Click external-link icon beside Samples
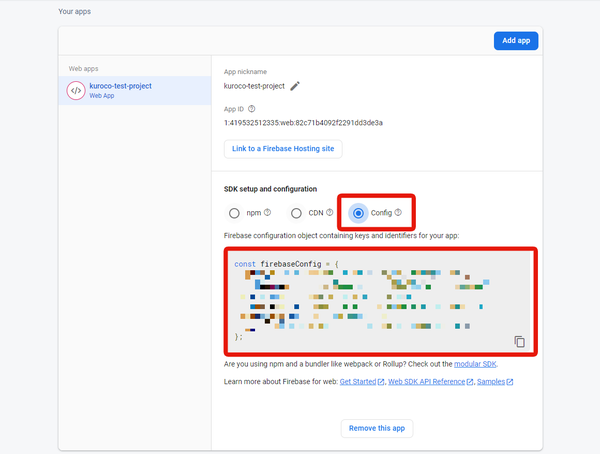The height and width of the screenshot is (454, 600). tap(510, 382)
